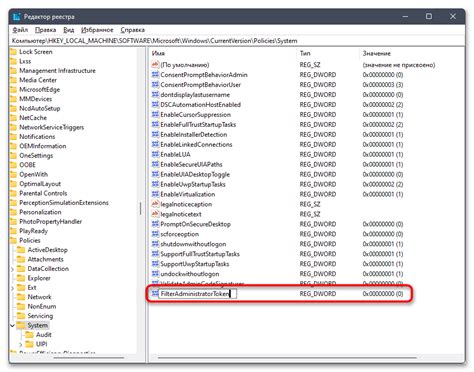Screen dimensions: 474x372
Task: Click the EnableUIADesktopToggle value icon
Action: tap(155, 174)
